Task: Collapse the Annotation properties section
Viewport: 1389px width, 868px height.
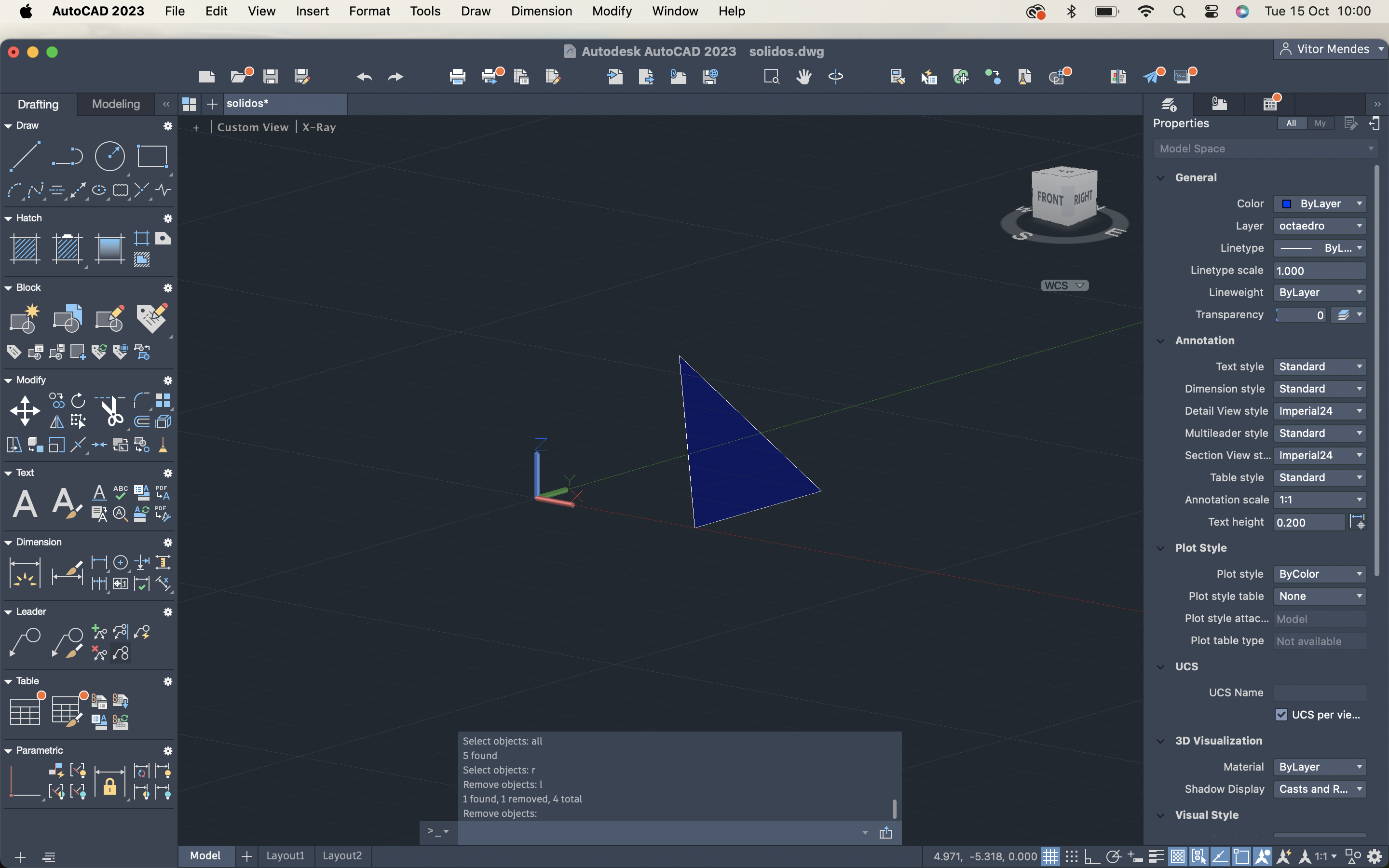Action: coord(1160,340)
